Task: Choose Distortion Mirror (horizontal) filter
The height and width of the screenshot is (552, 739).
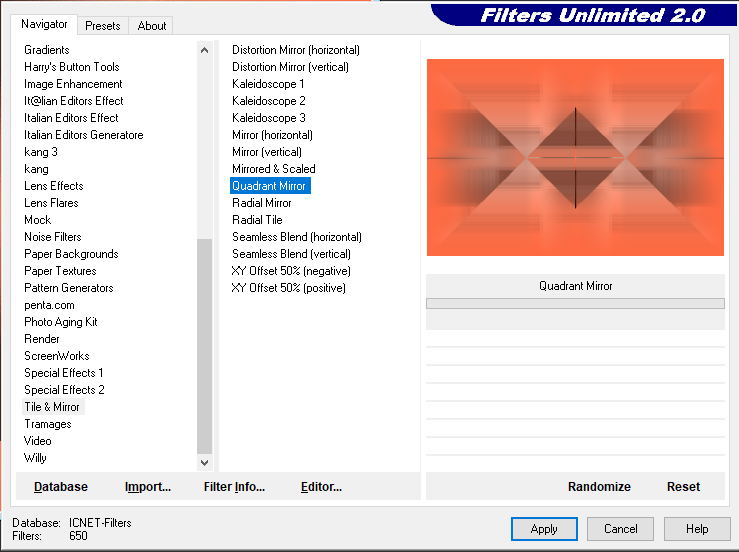Action: point(296,50)
